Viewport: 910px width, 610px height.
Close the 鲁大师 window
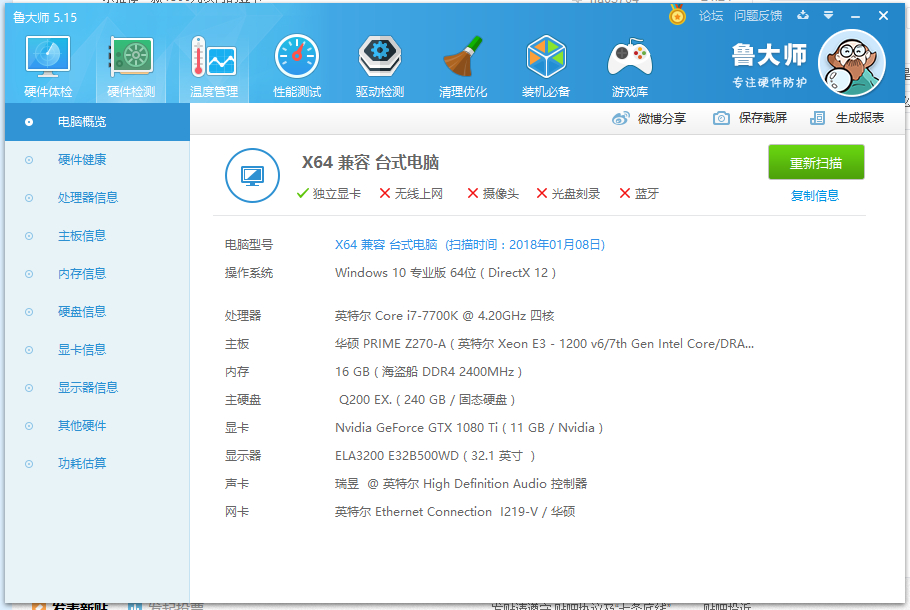(x=883, y=16)
